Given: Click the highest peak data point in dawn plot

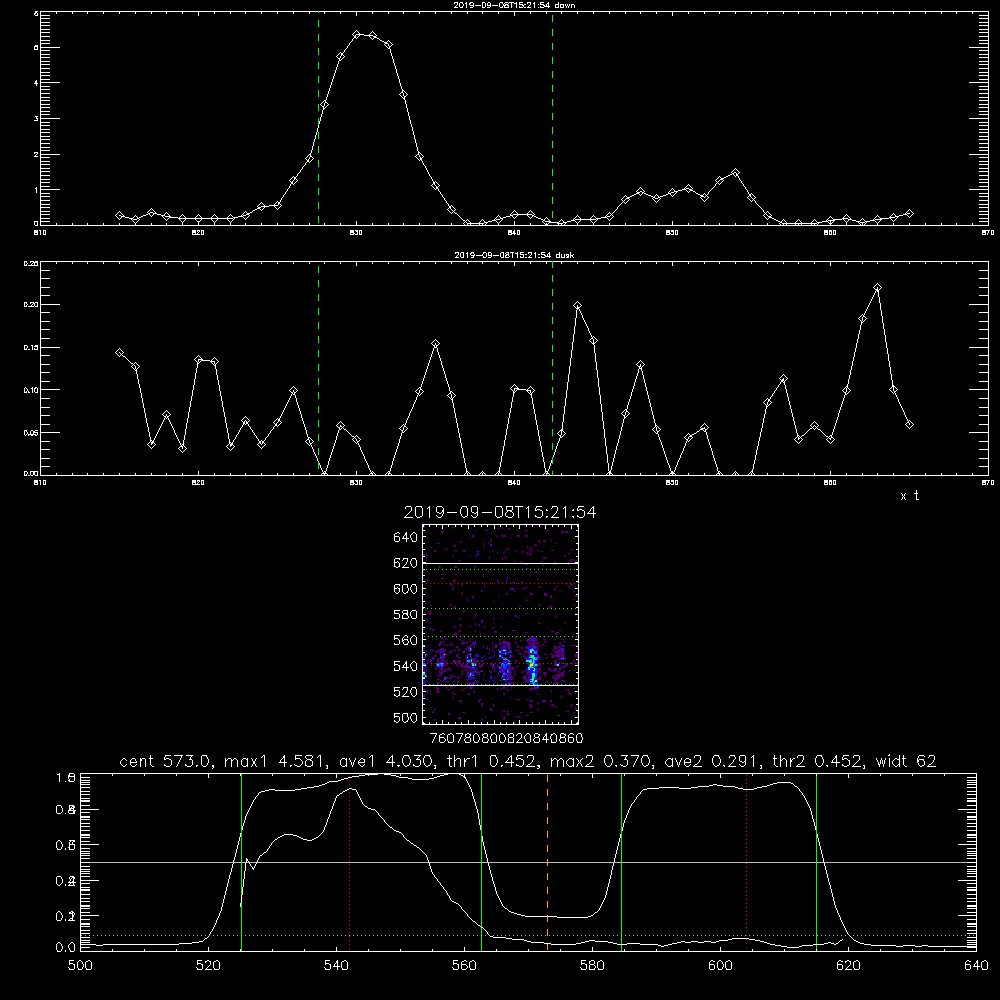Looking at the screenshot, I should coord(357,34).
